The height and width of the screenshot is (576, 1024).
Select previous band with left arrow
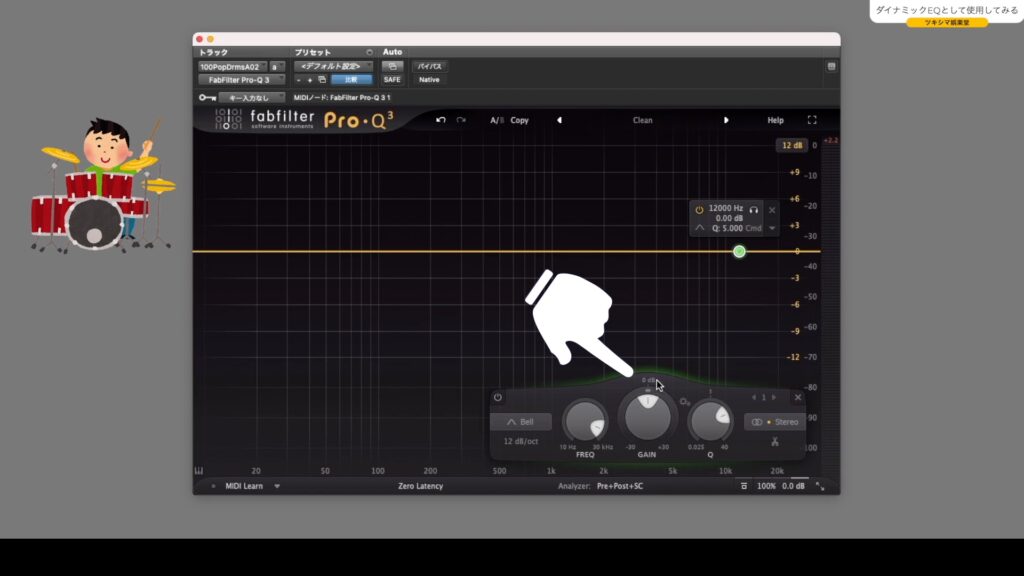pyautogui.click(x=754, y=397)
